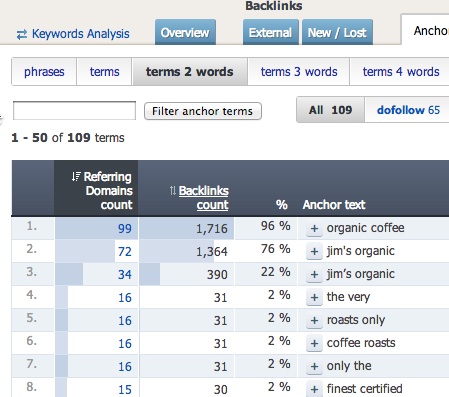
Task: Click the Referring Domains sort icon
Action: (x=76, y=176)
